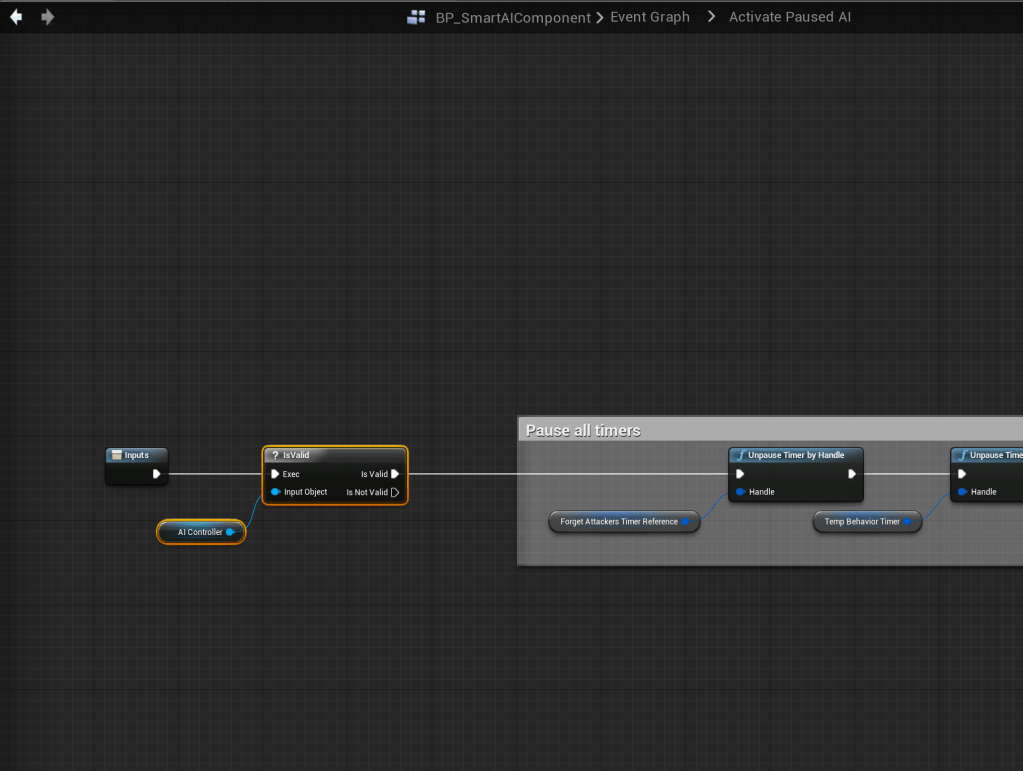Click the forward navigation arrow
The height and width of the screenshot is (771, 1023).
tap(47, 17)
